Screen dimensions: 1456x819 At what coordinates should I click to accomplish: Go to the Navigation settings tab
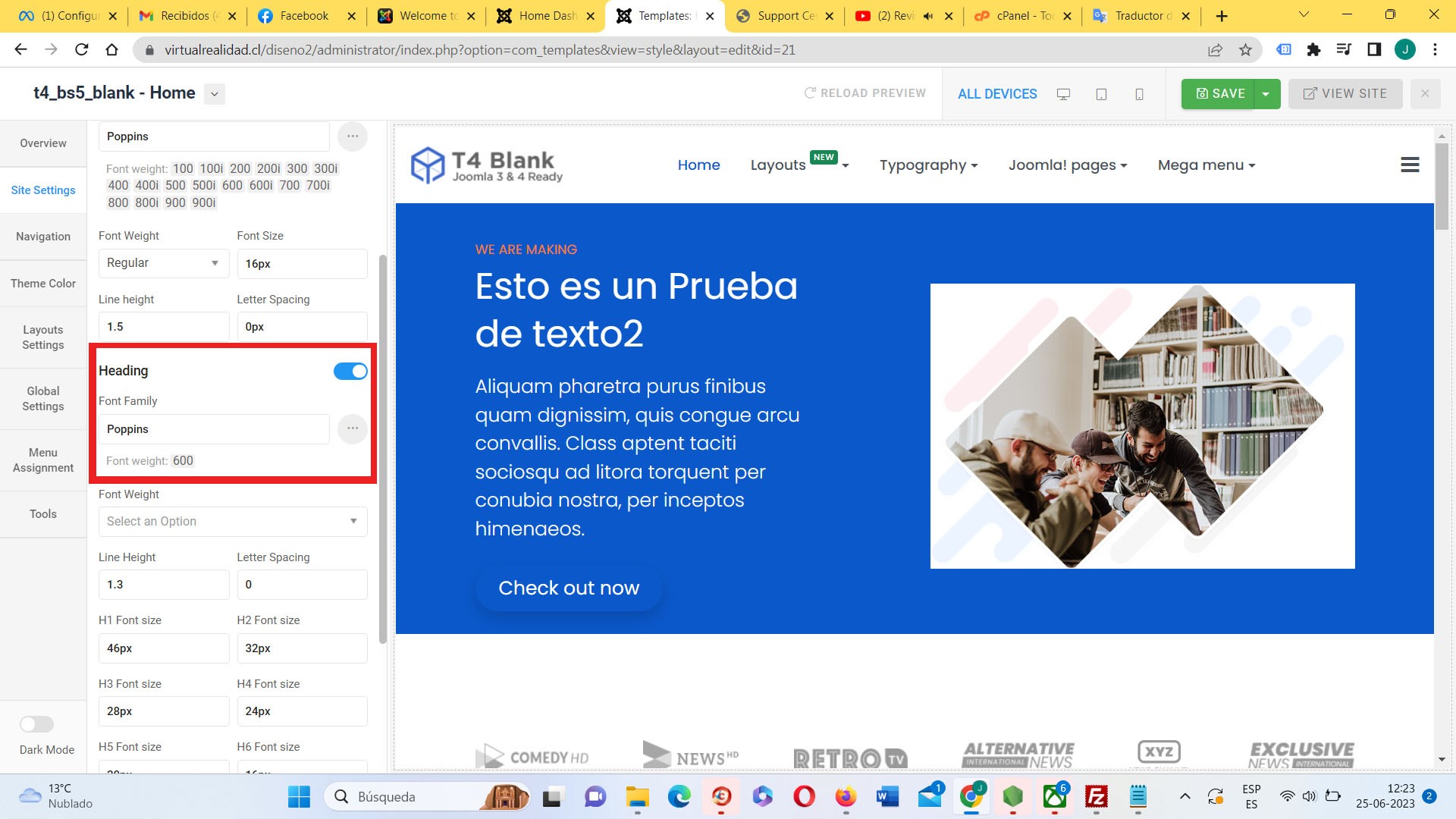point(43,237)
